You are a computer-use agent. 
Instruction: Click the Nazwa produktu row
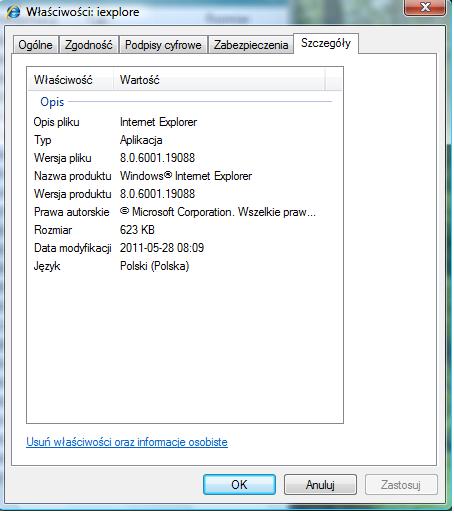(185, 176)
